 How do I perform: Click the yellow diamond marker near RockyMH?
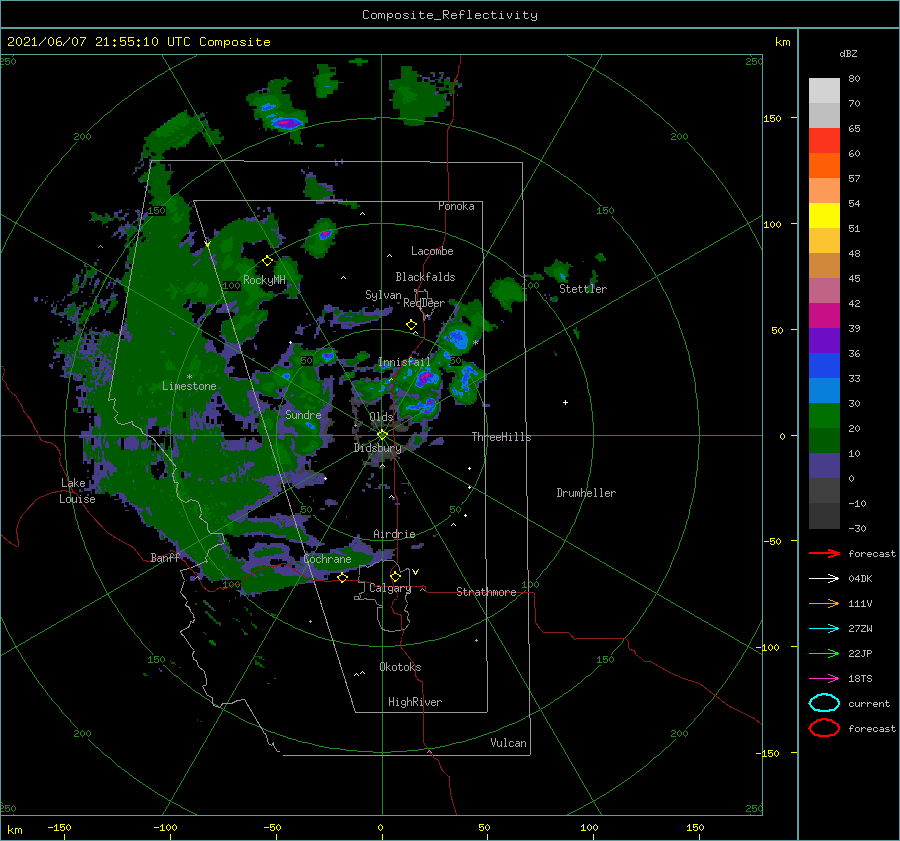point(267,261)
